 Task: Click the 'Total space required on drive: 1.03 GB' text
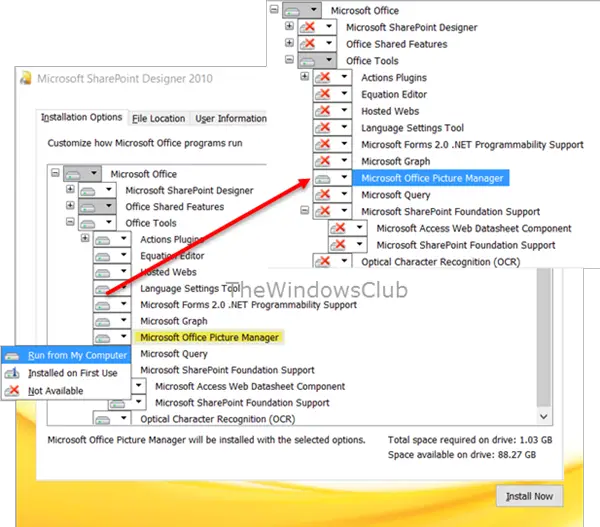[470, 440]
